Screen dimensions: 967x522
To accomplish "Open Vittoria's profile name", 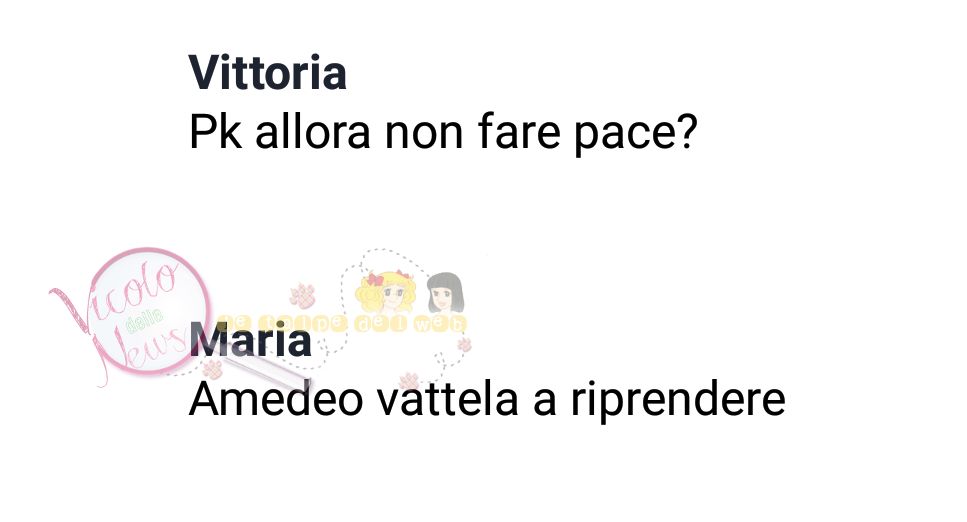I will click(268, 73).
